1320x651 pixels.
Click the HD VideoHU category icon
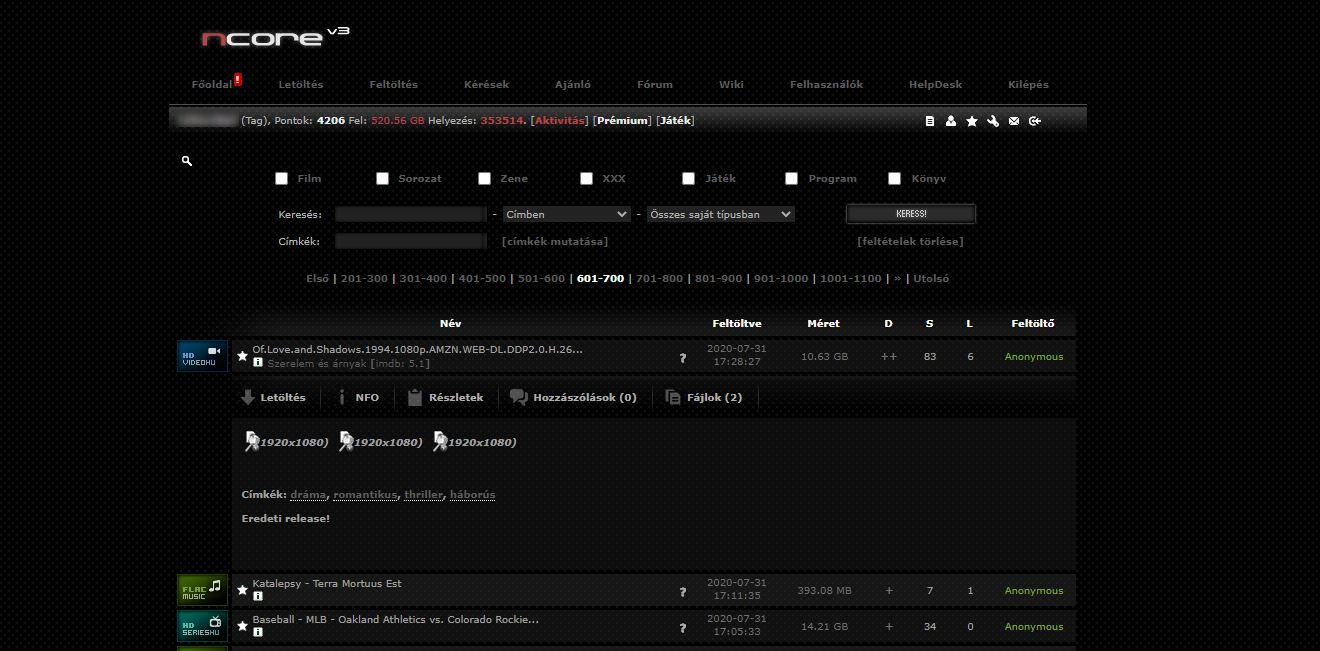pyautogui.click(x=202, y=356)
